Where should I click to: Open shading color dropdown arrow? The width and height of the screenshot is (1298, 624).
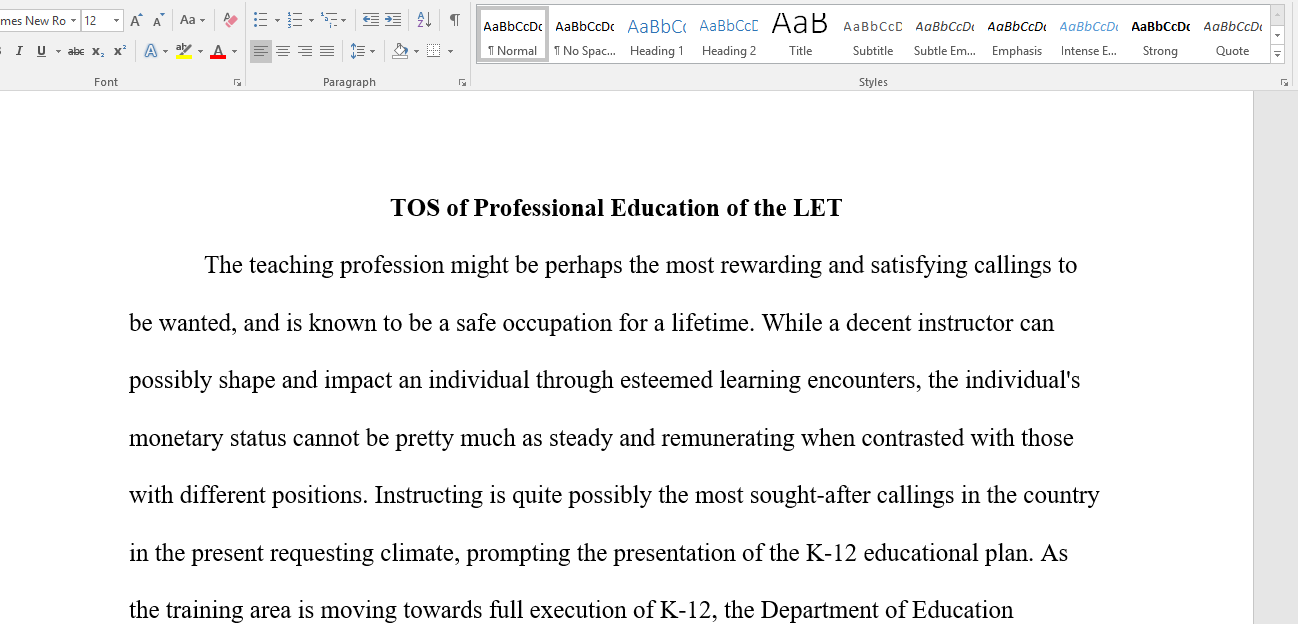(416, 51)
